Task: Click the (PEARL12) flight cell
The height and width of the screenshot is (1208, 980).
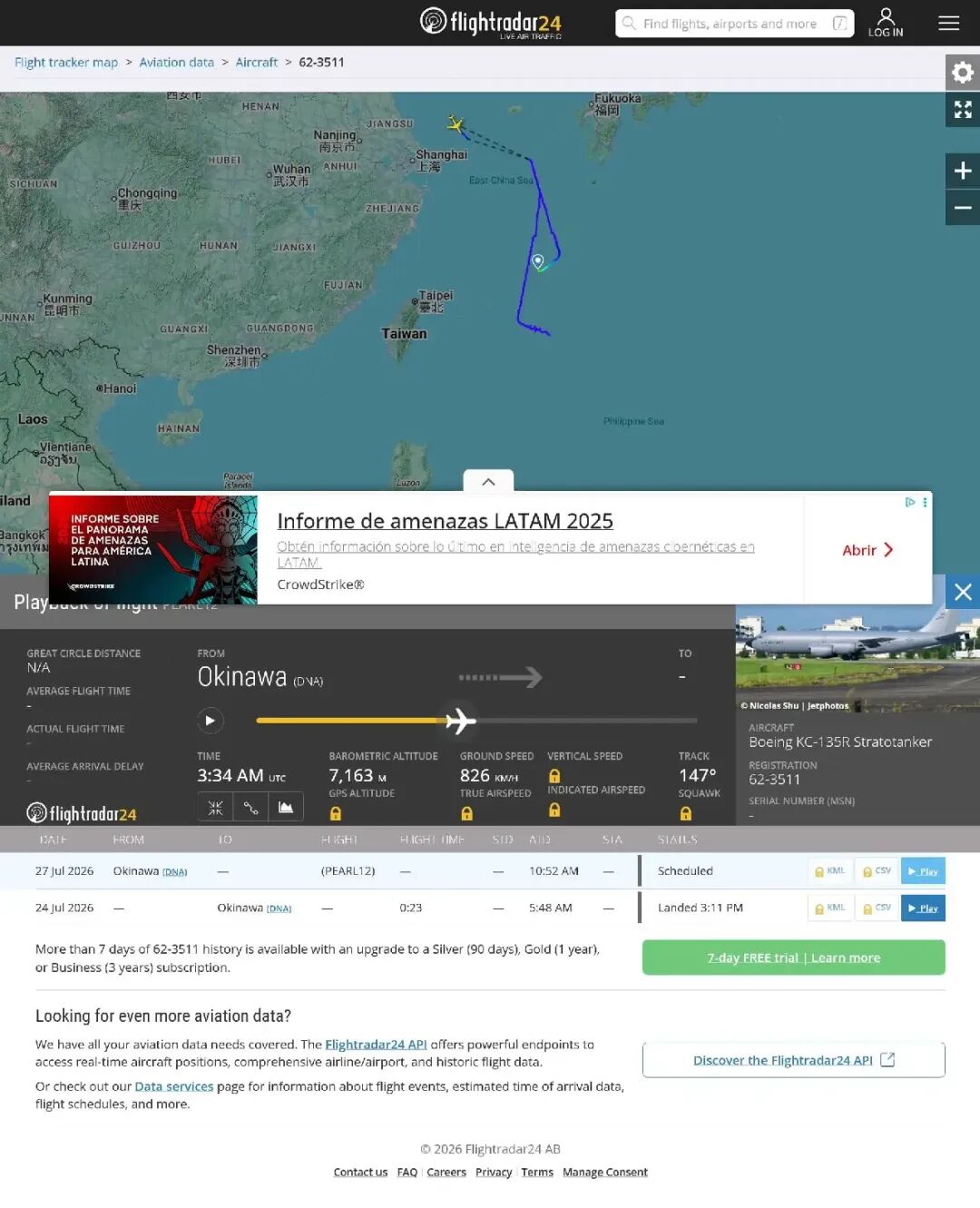Action: (348, 871)
